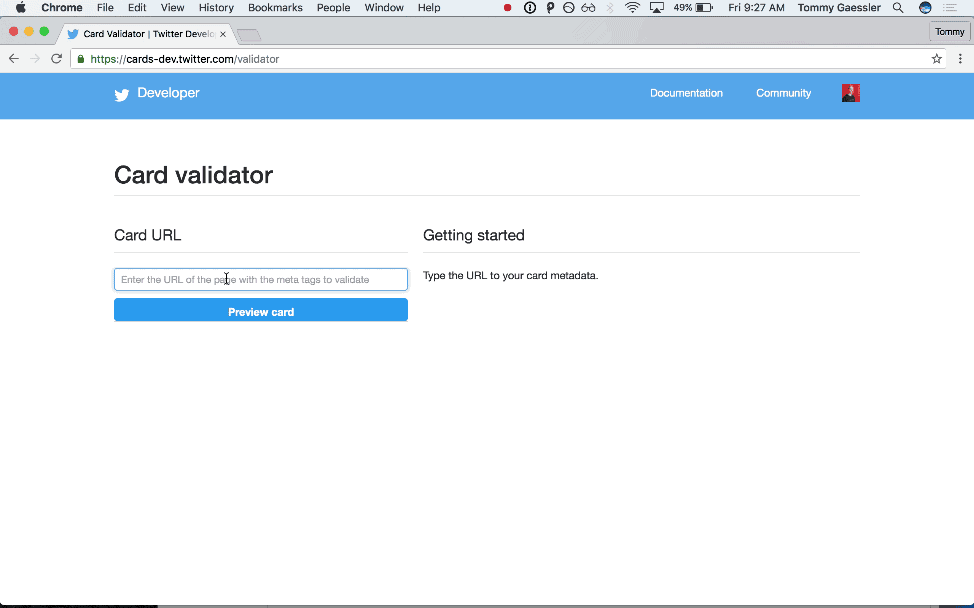Open the user avatar in header

coord(850,93)
